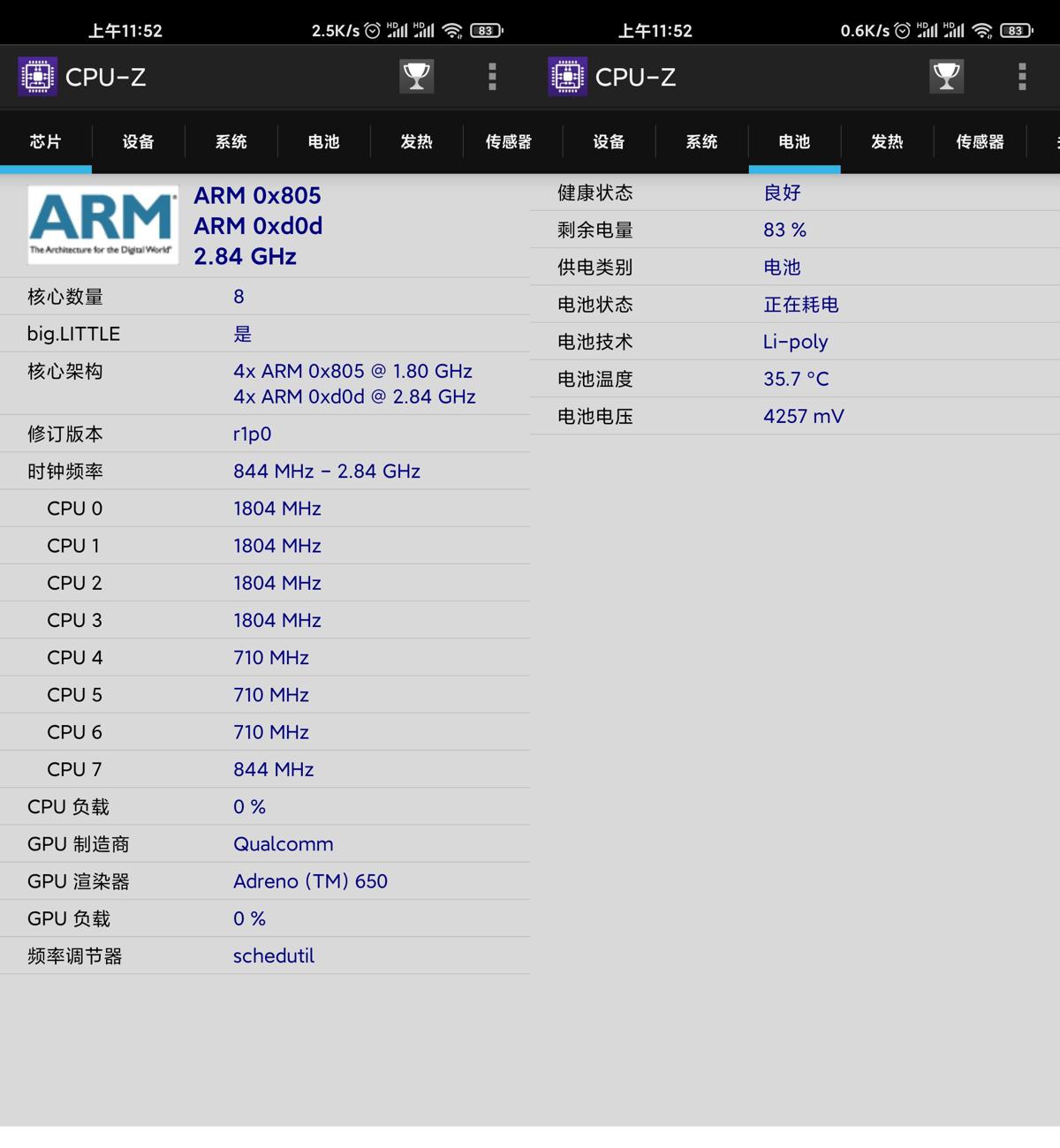Image resolution: width=1060 pixels, height=1148 pixels.
Task: Open the trophy benchmark icon on right screen
Action: [946, 76]
